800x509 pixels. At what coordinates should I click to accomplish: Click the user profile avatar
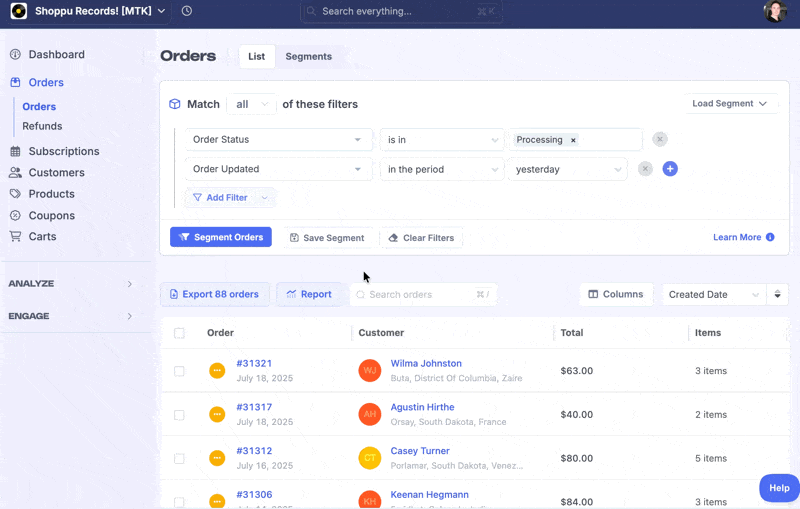tap(774, 11)
